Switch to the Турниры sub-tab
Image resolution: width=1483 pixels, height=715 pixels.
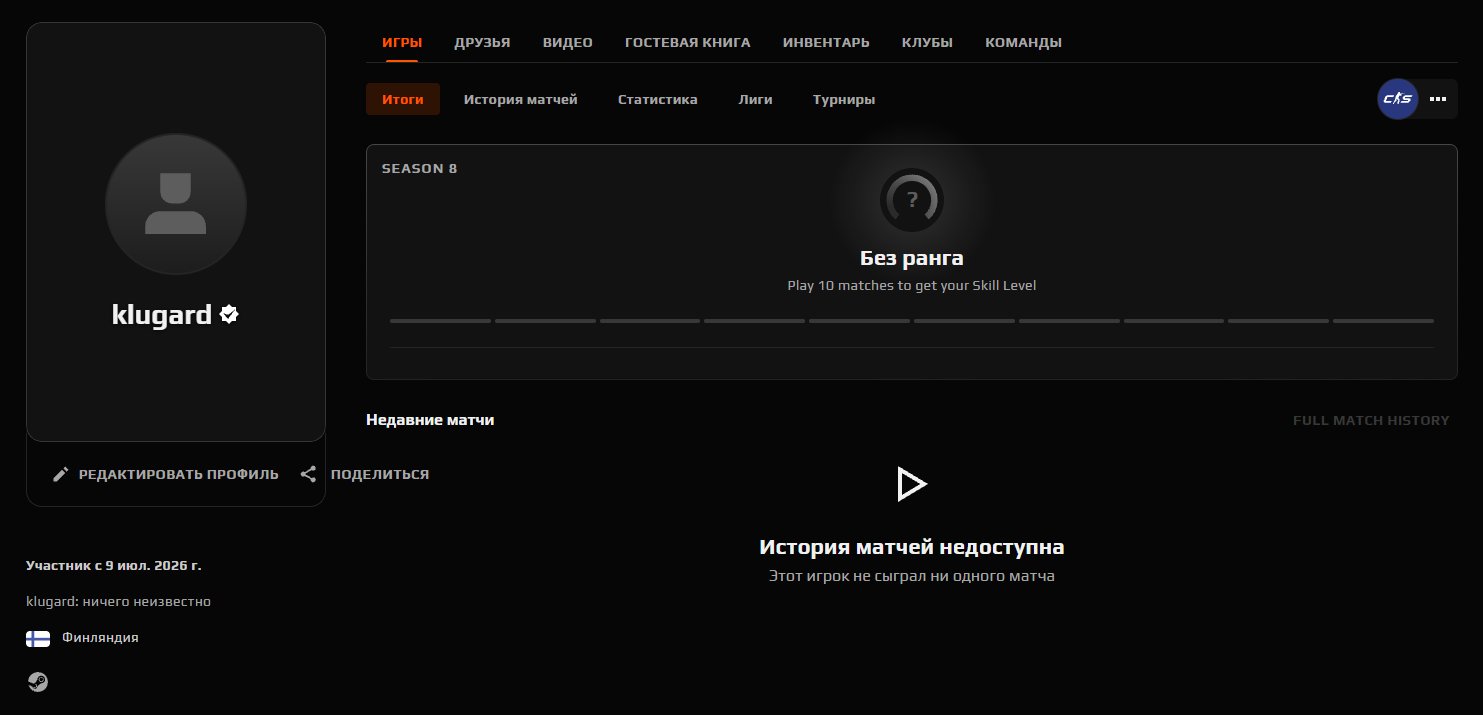[x=844, y=99]
